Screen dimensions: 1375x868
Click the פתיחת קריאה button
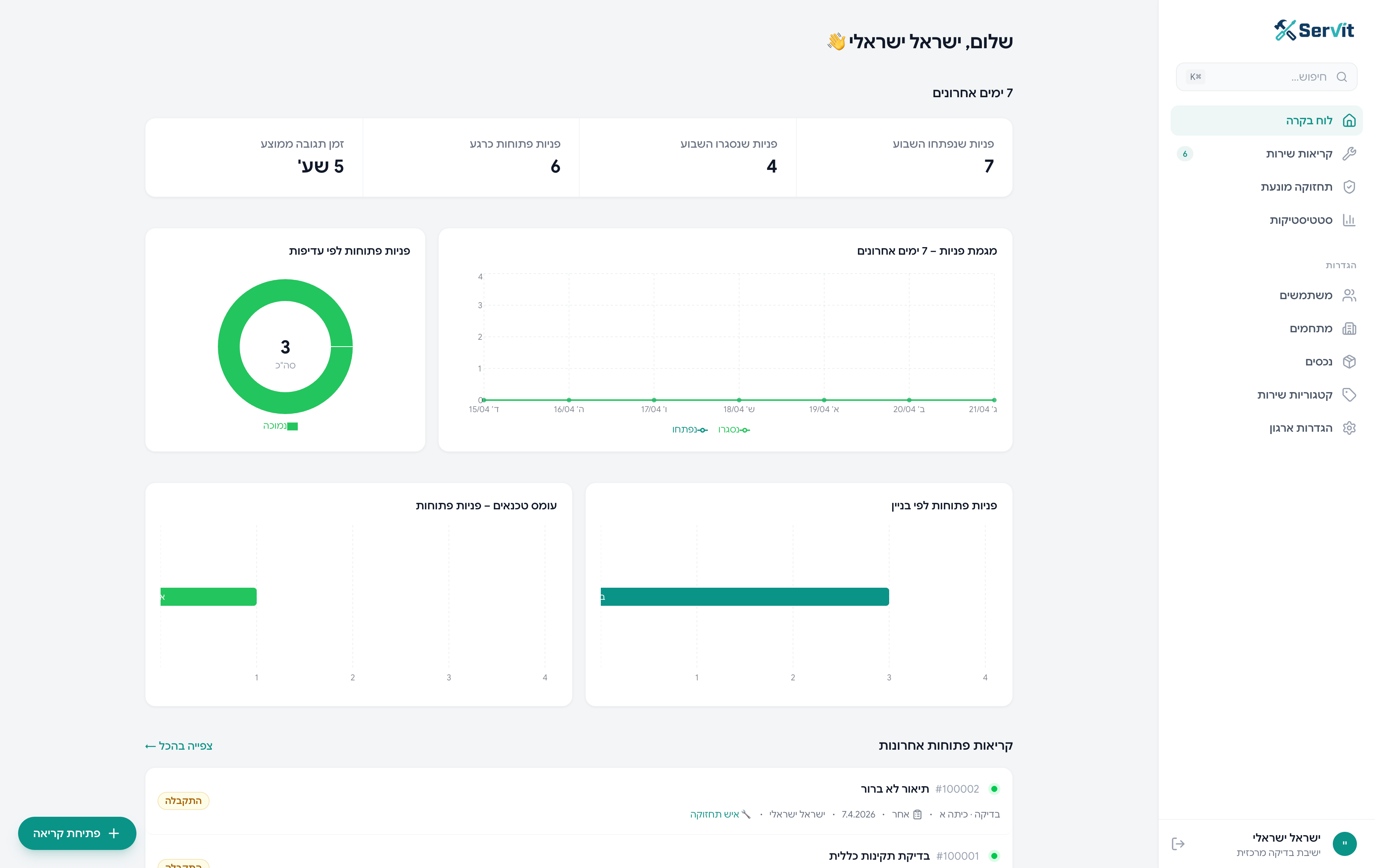(77, 833)
